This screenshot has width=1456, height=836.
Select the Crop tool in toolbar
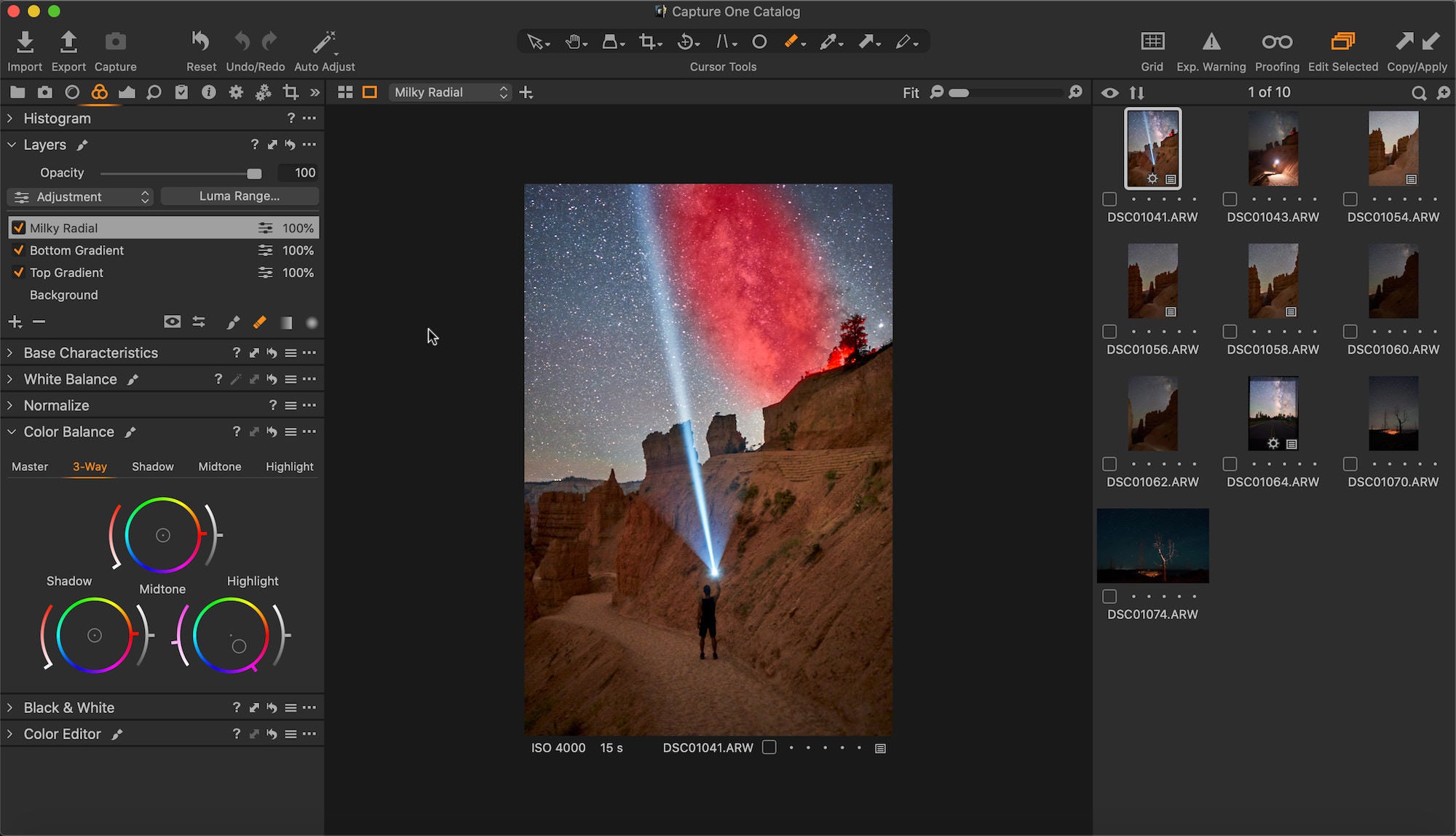tap(649, 42)
